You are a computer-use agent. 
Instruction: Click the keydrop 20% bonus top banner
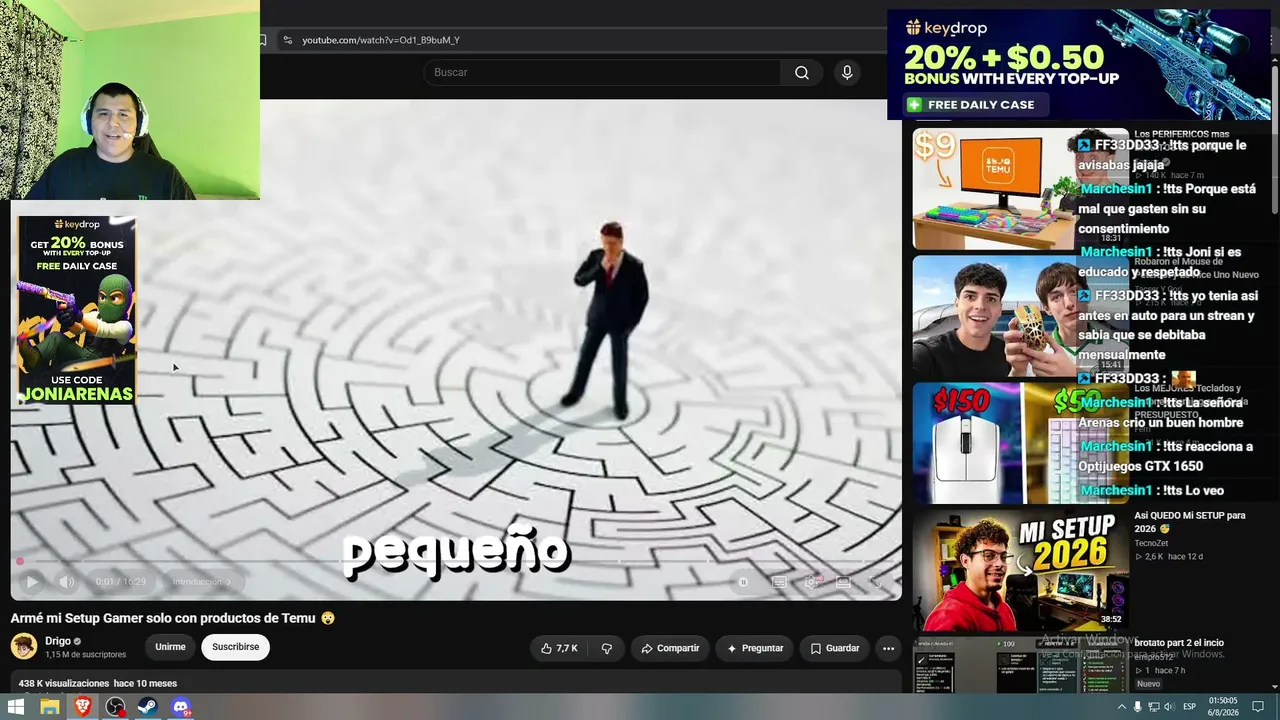pyautogui.click(x=1078, y=64)
